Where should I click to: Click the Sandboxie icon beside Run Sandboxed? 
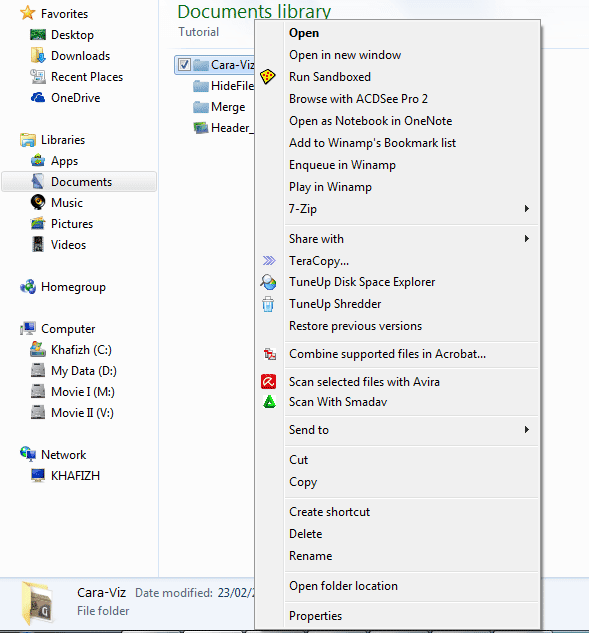(x=268, y=77)
